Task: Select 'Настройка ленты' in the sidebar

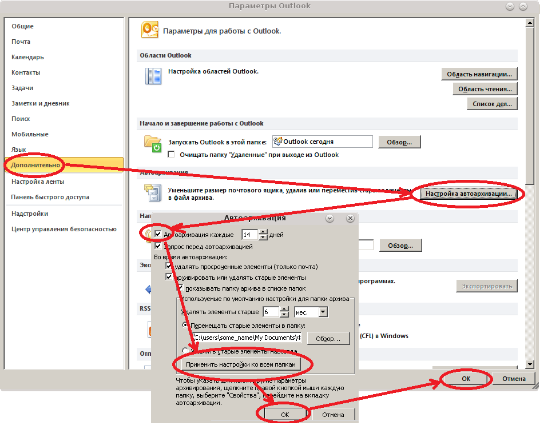Action: click(x=38, y=182)
